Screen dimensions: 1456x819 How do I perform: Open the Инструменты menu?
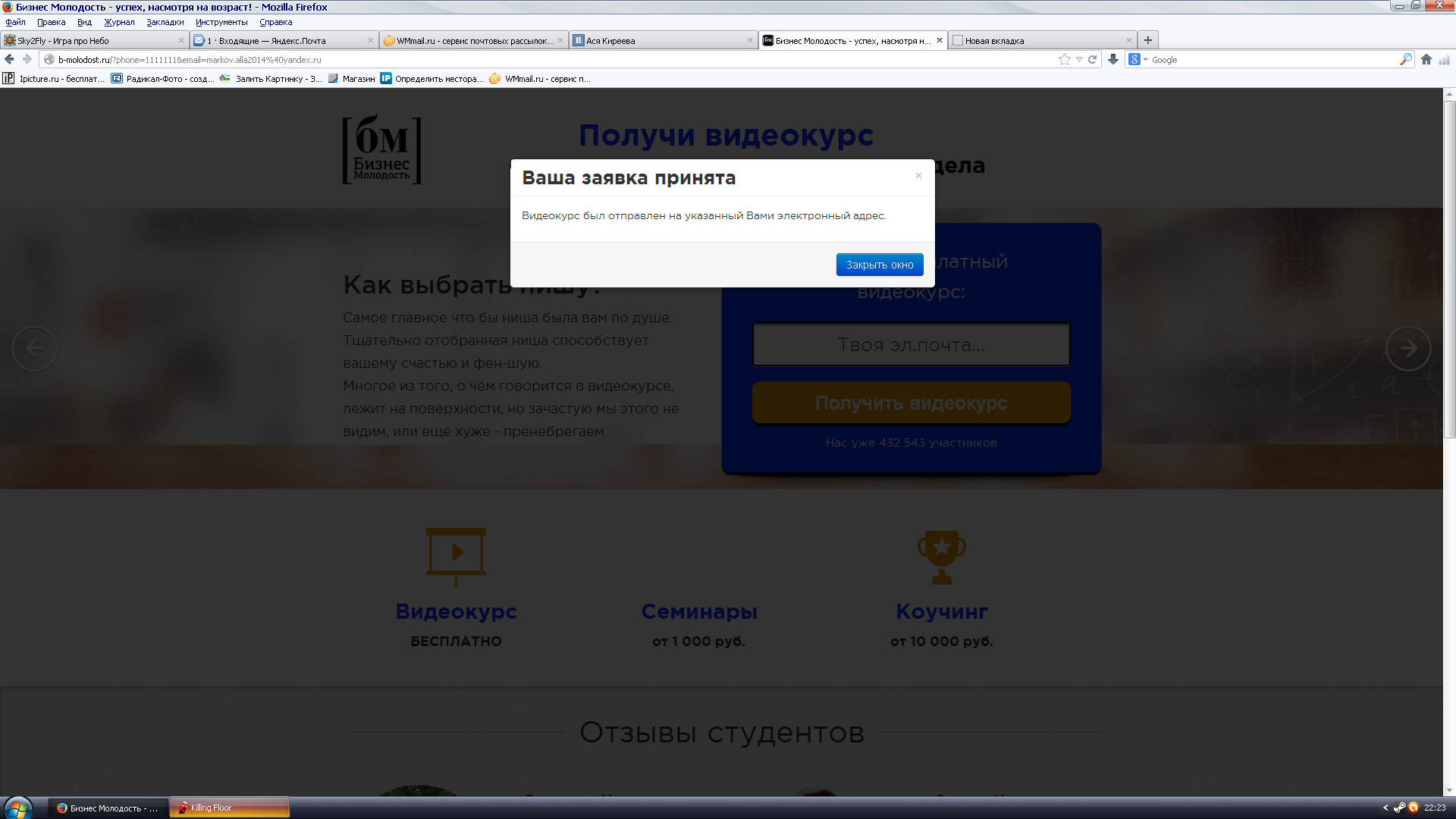[221, 22]
